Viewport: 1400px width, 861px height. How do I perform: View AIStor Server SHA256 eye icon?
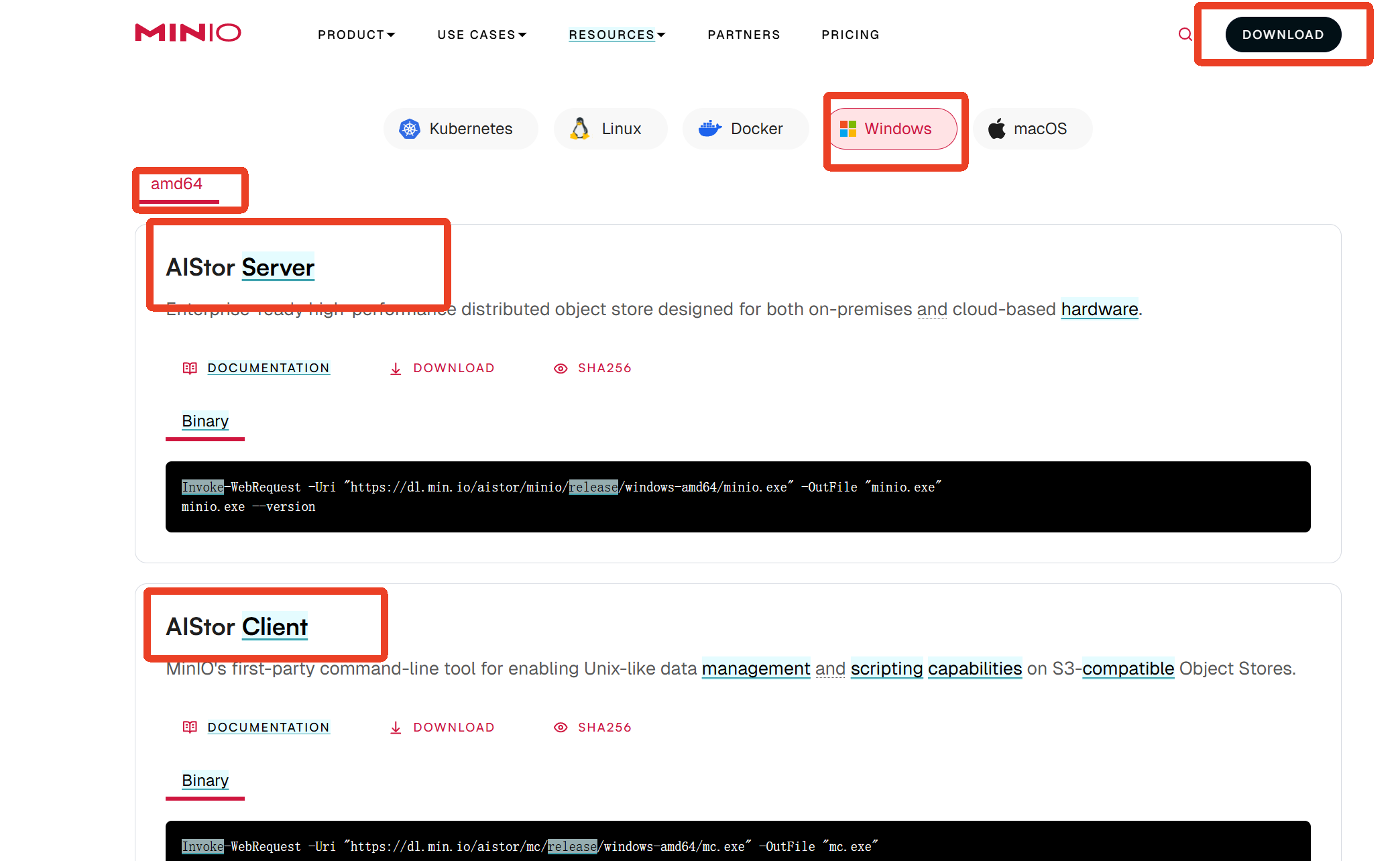coord(561,368)
